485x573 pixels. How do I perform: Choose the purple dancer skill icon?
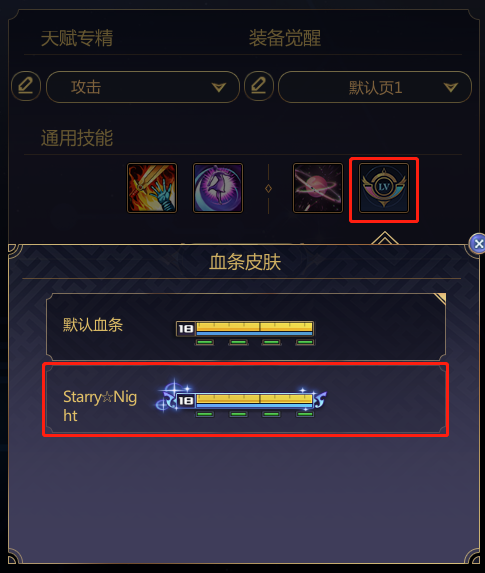point(218,188)
